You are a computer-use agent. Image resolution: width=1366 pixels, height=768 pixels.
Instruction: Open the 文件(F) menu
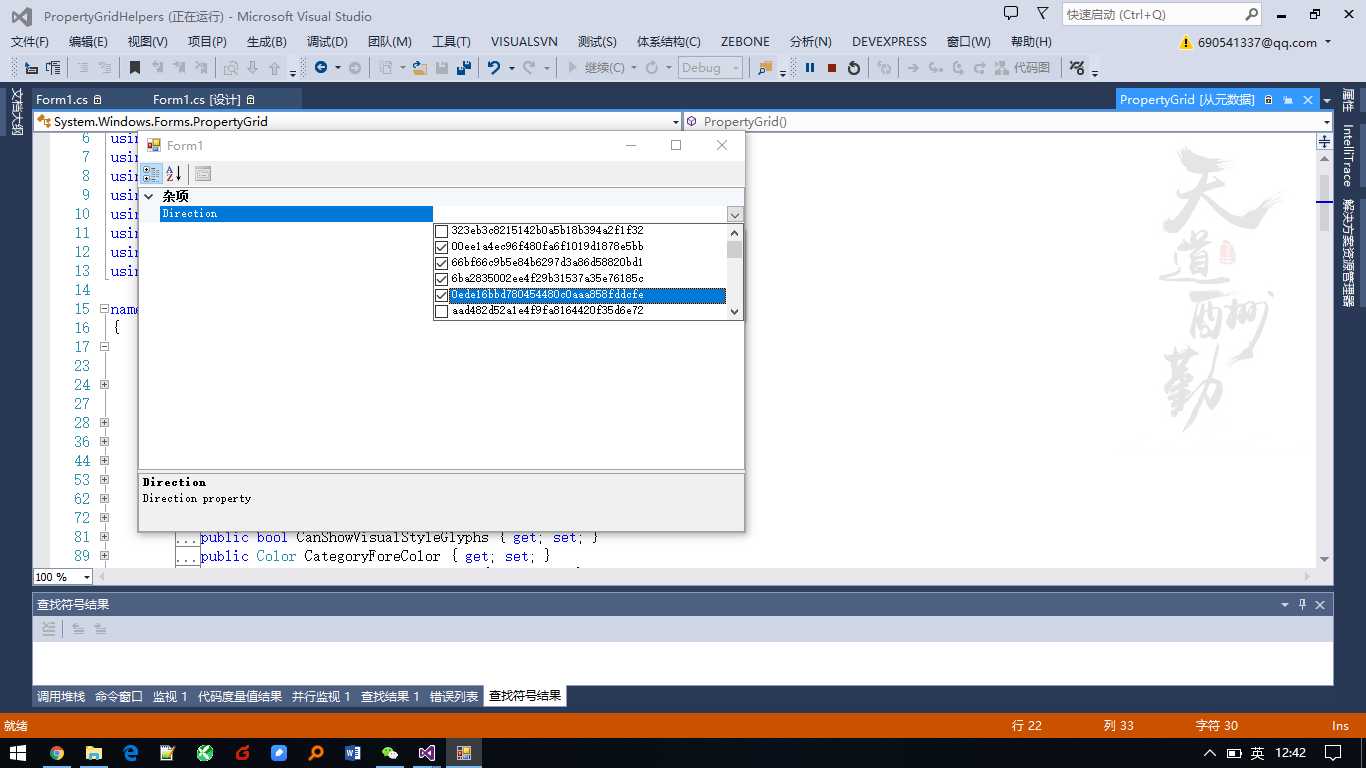30,42
